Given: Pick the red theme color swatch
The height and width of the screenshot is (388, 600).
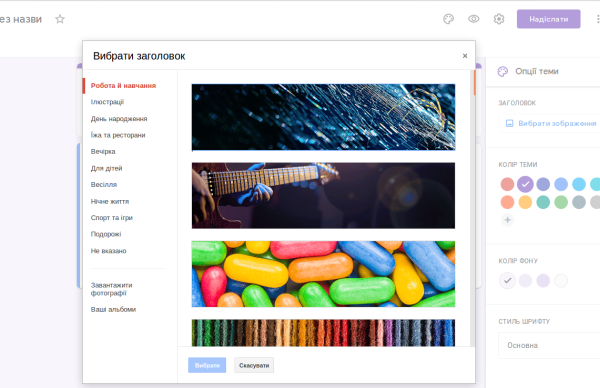Looking at the screenshot, I should (507, 184).
